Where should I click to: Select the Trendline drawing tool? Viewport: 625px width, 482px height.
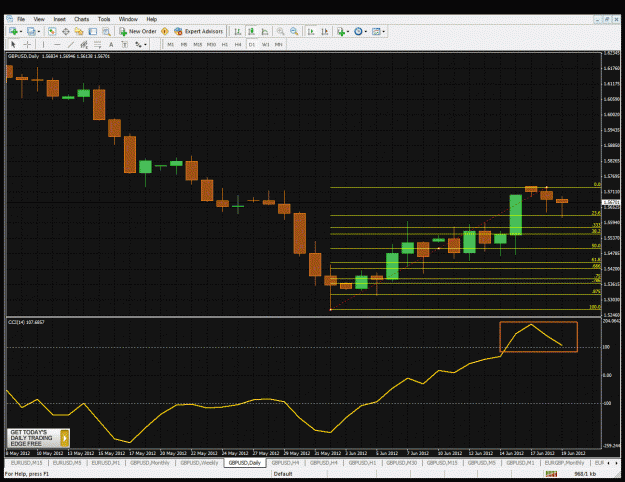71,44
